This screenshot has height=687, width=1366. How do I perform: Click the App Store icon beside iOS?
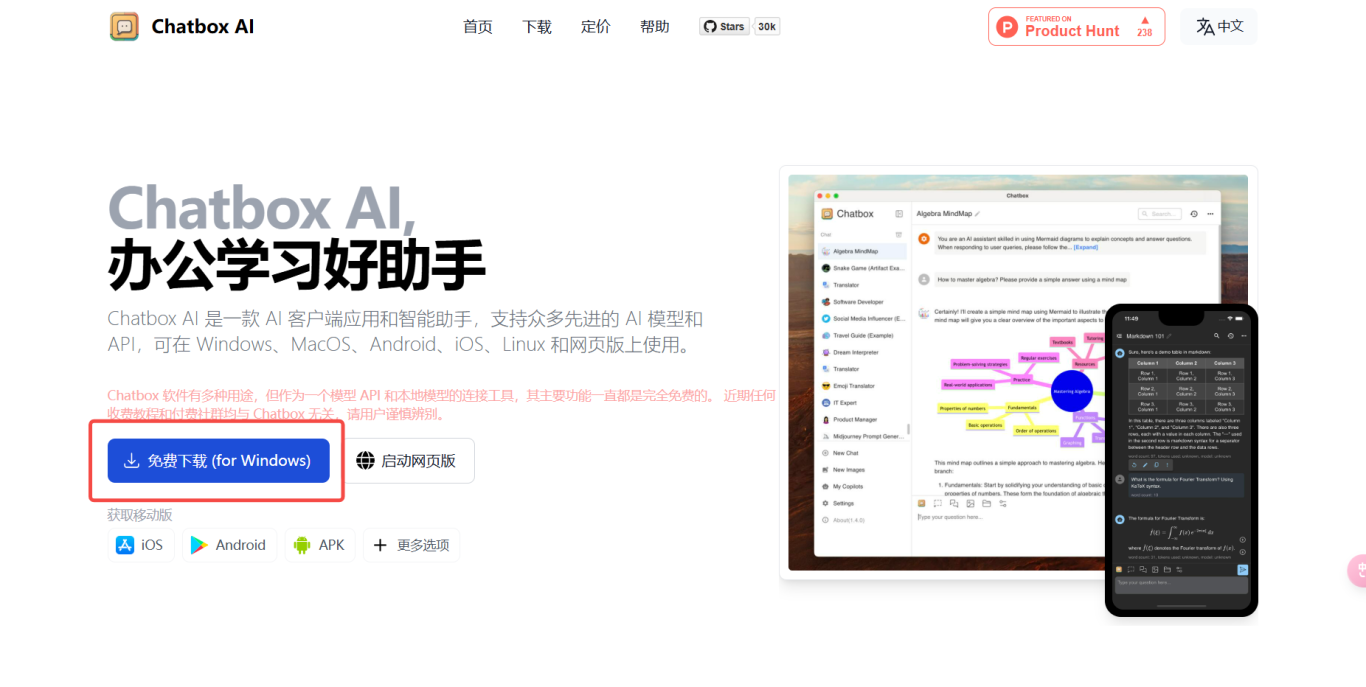(x=125, y=545)
